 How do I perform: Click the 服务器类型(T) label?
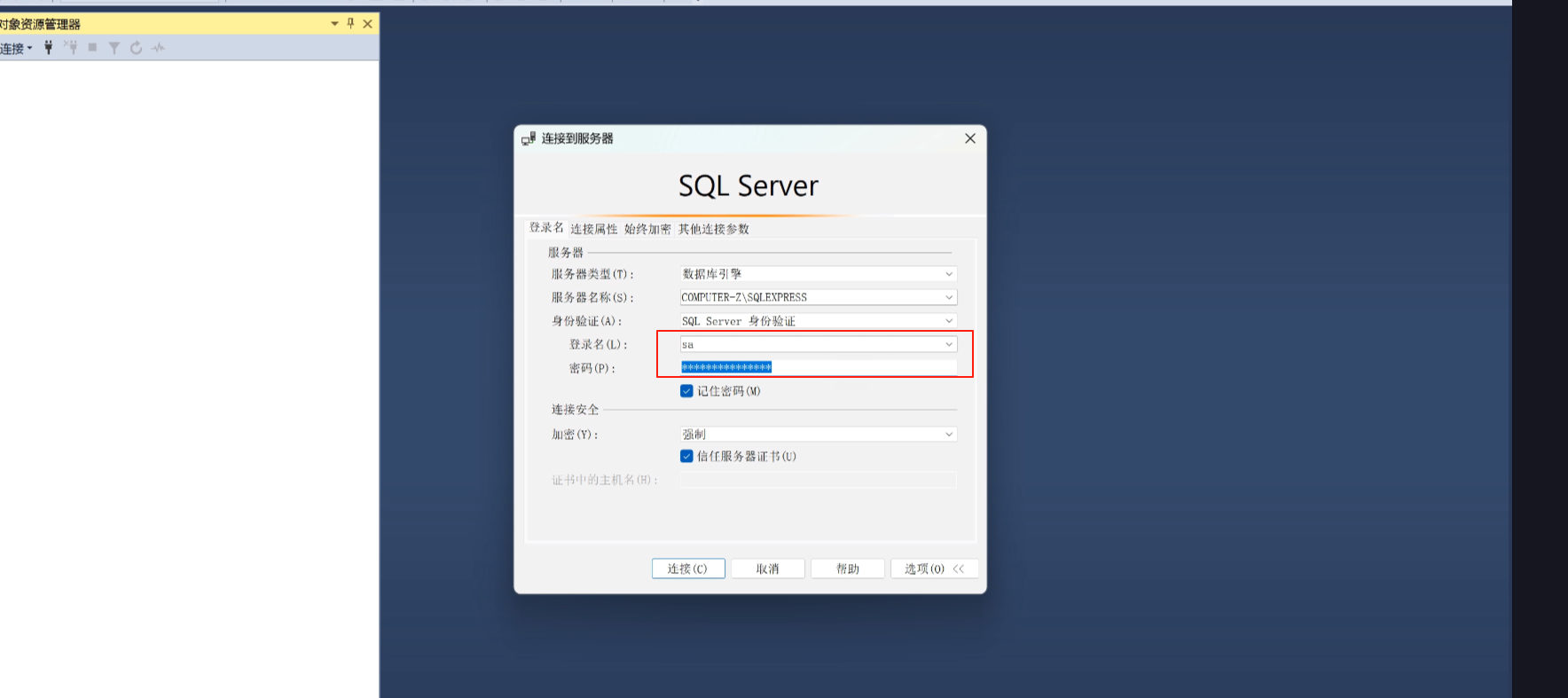592,274
